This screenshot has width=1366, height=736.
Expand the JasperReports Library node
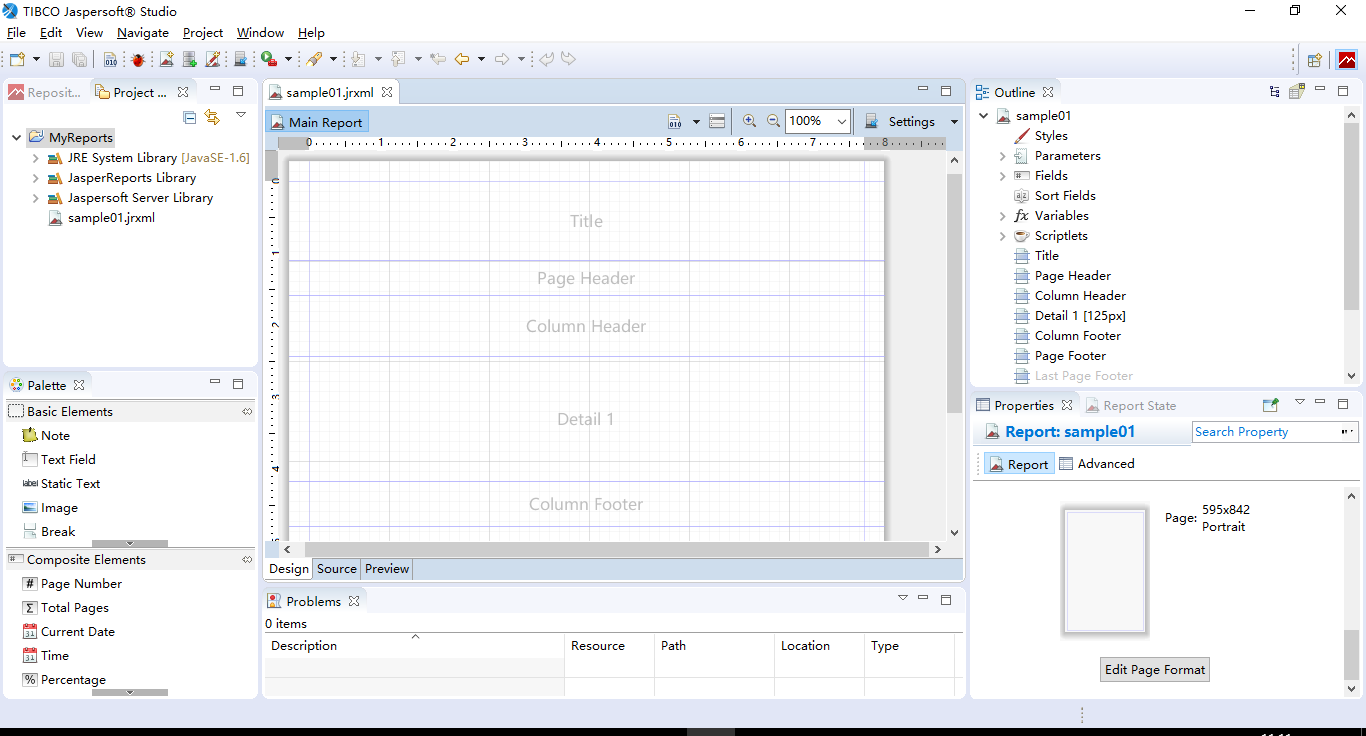[x=36, y=178]
